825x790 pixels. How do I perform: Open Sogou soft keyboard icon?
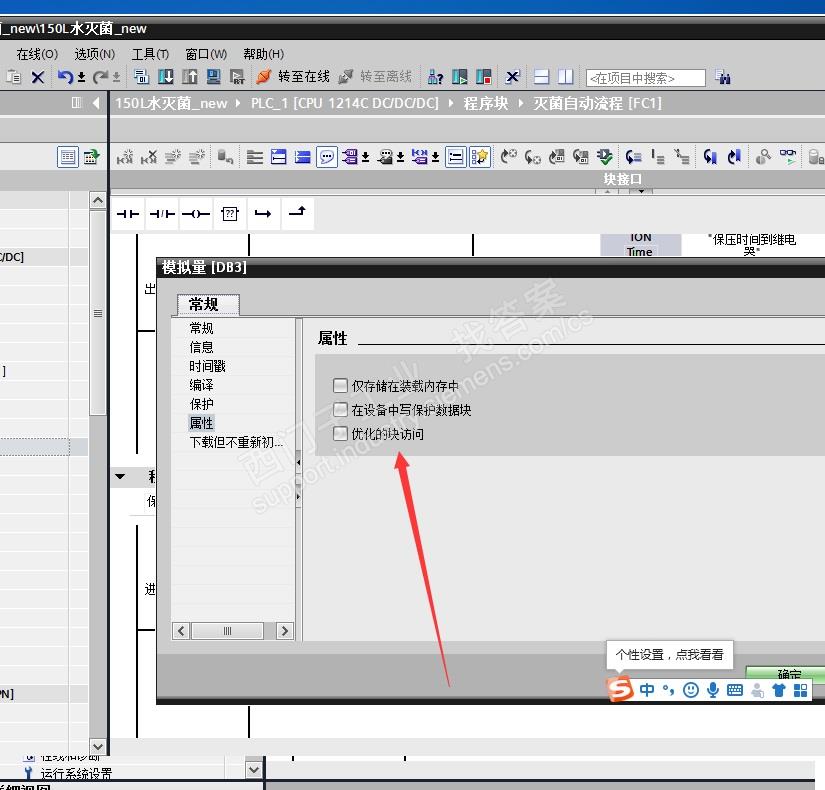(735, 689)
